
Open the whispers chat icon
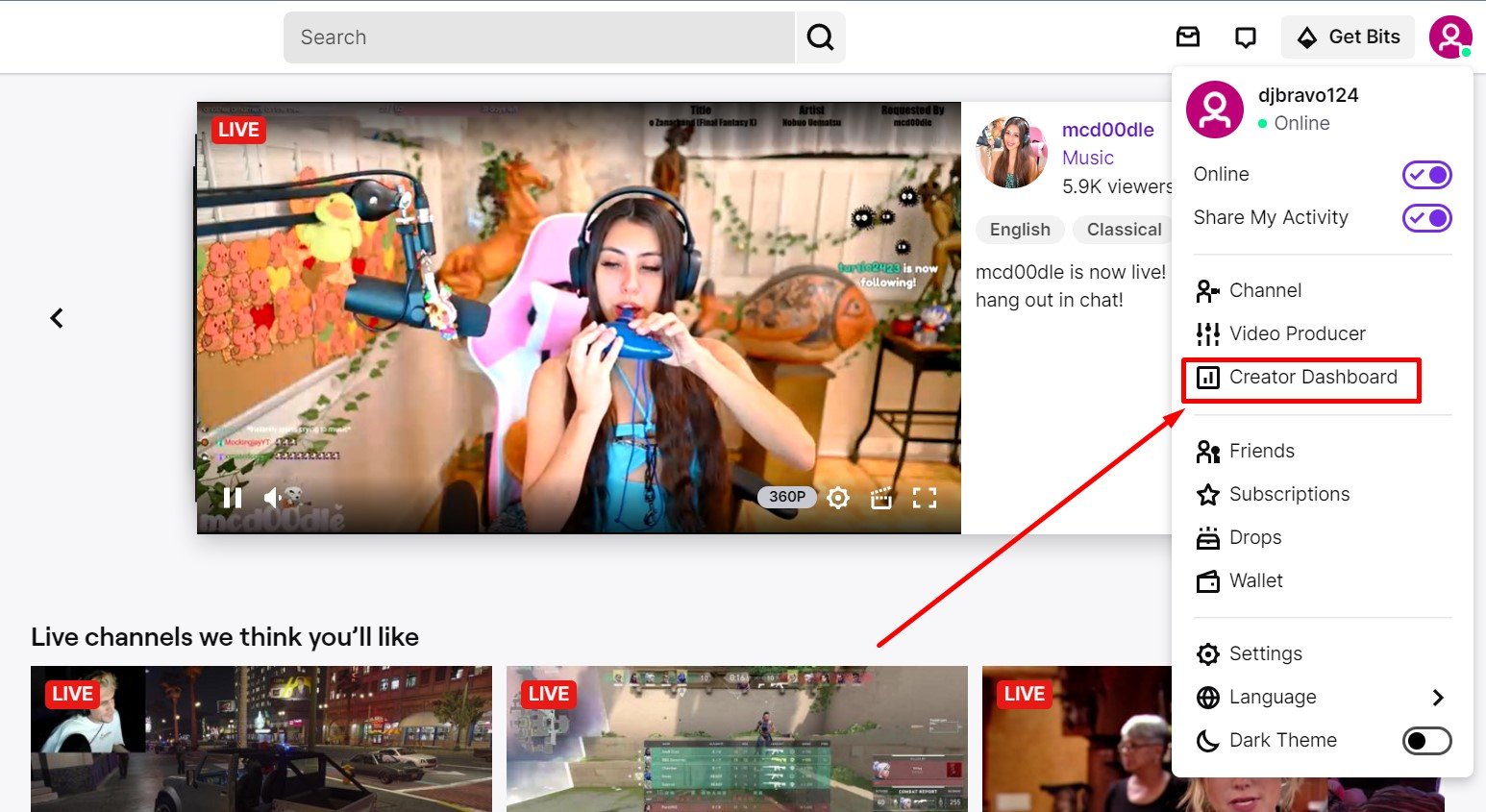click(x=1246, y=37)
